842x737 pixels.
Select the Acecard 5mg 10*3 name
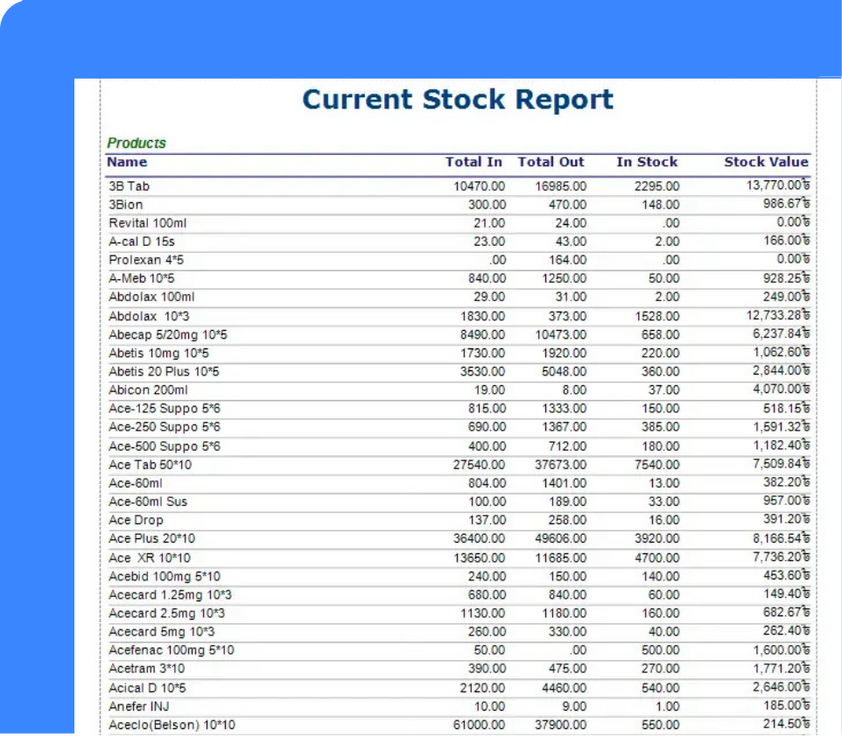[162, 632]
